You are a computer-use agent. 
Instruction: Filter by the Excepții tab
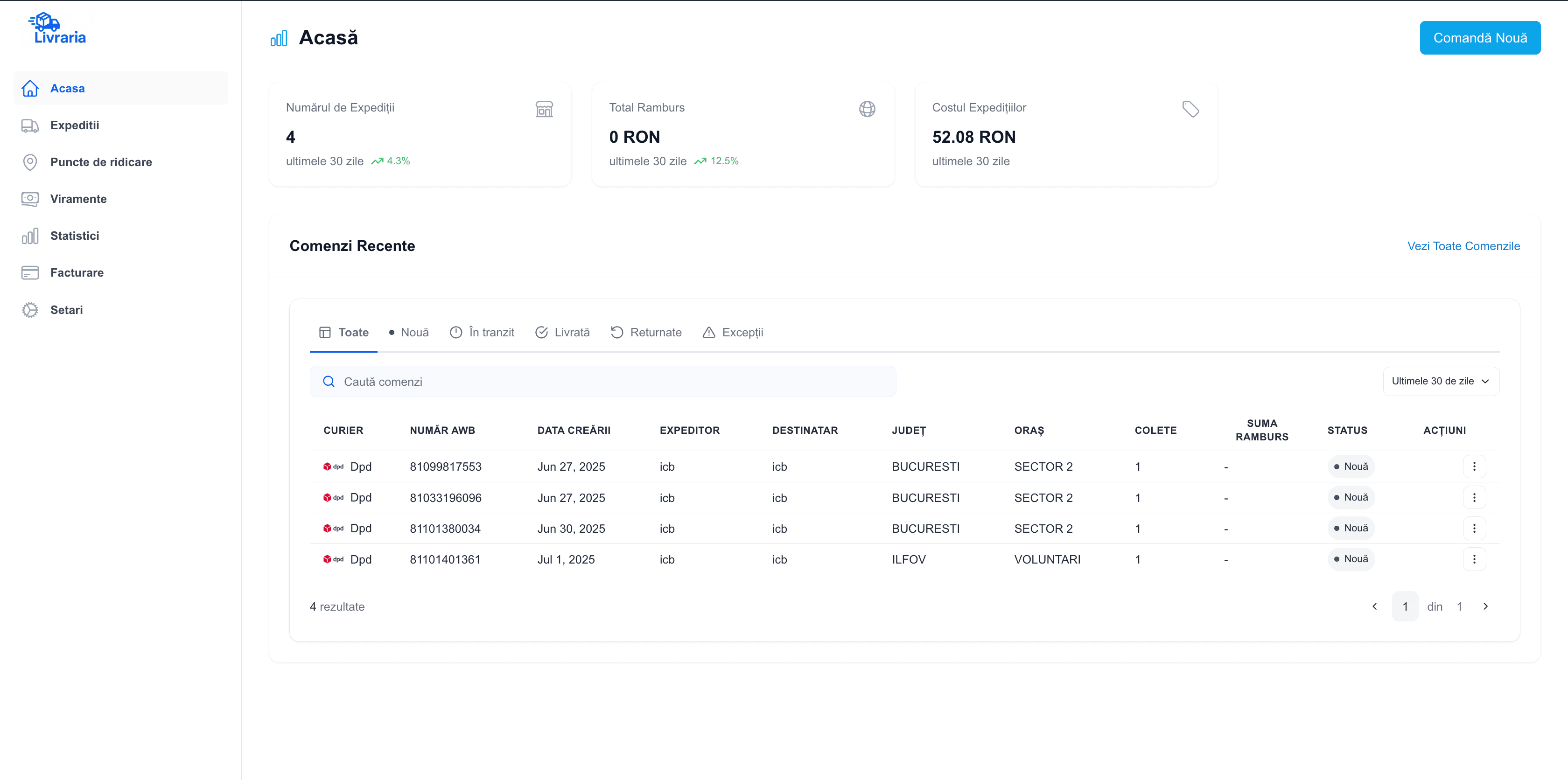coord(733,332)
